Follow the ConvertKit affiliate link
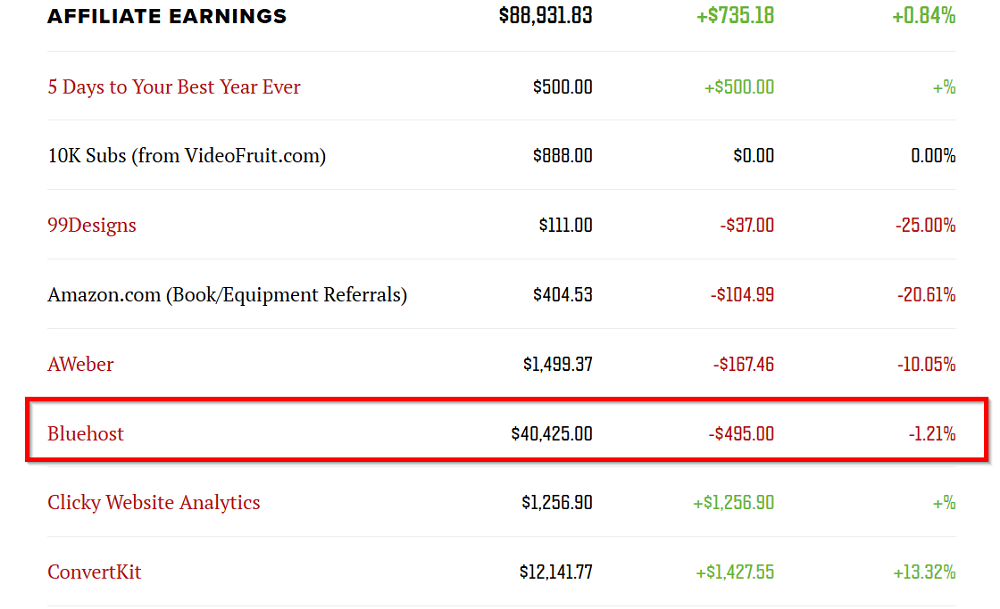Viewport: 1000px width, 609px height. point(94,572)
